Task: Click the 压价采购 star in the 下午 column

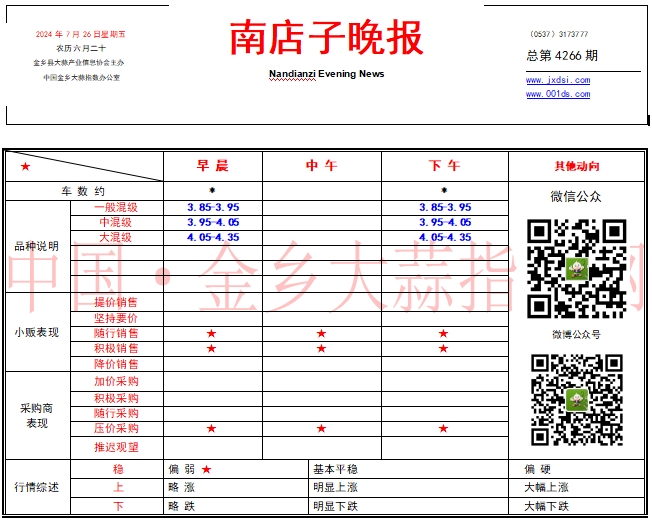Action: pyautogui.click(x=443, y=428)
